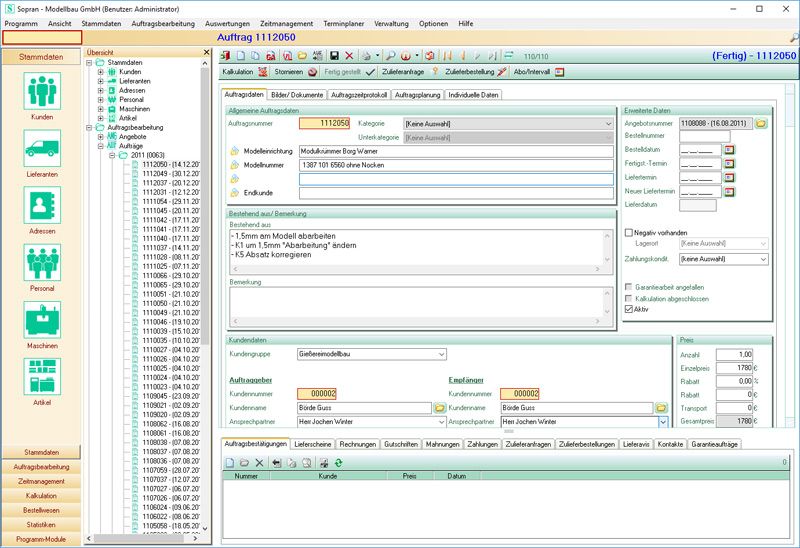This screenshot has height=548, width=800.
Task: Jump to first record navigation icon
Action: (x=447, y=56)
